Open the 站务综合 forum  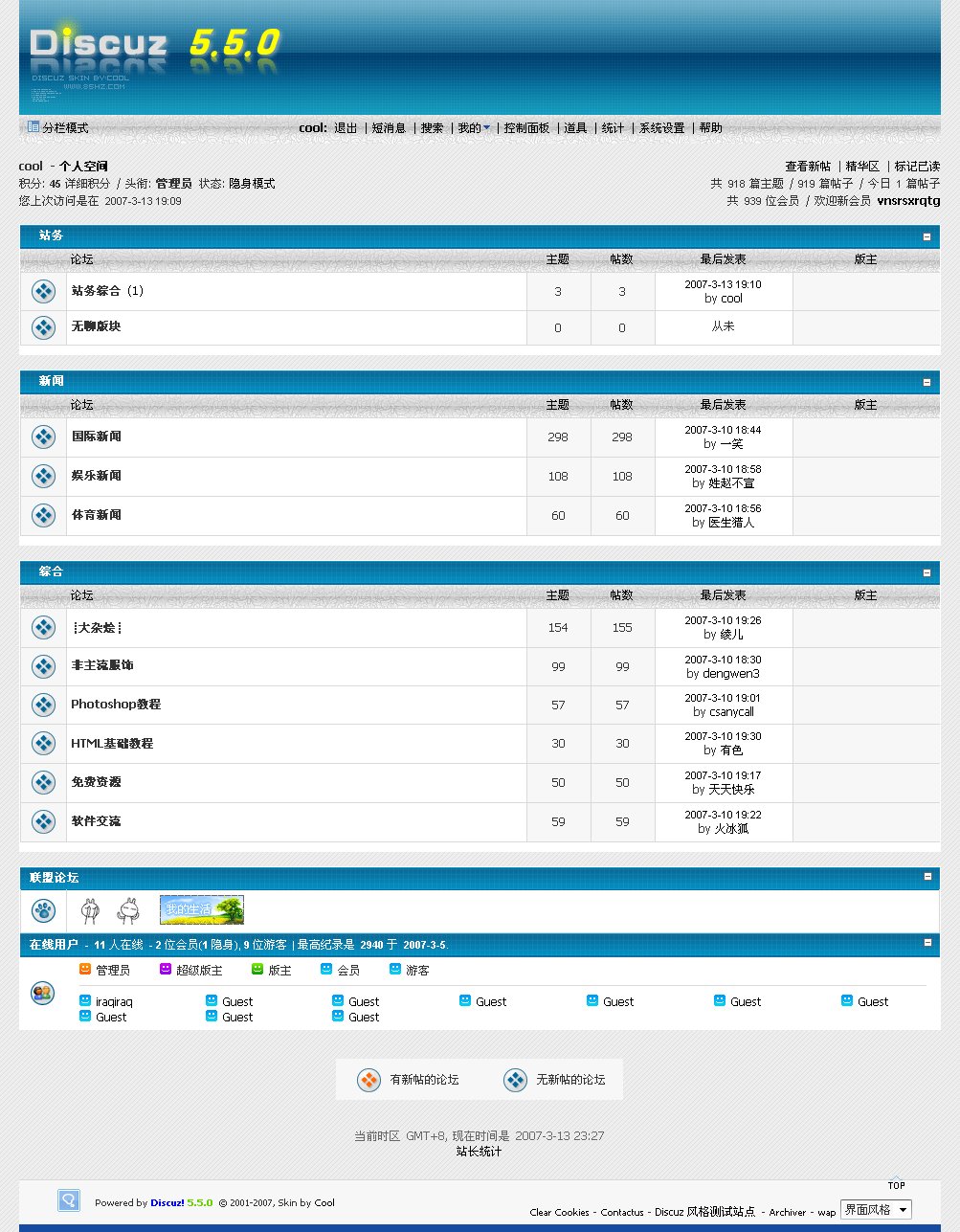point(96,291)
